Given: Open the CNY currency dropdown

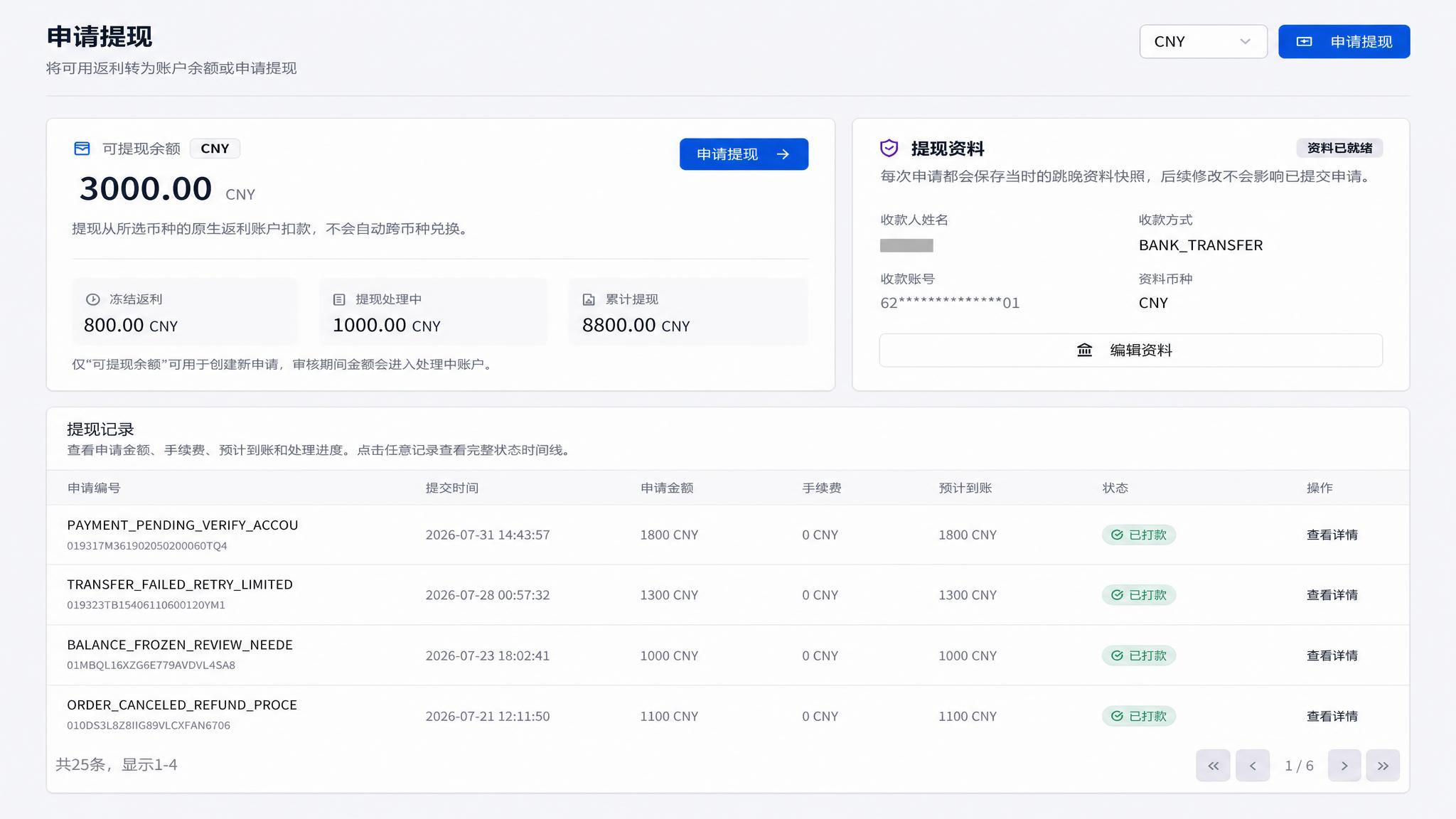Looking at the screenshot, I should (1203, 41).
